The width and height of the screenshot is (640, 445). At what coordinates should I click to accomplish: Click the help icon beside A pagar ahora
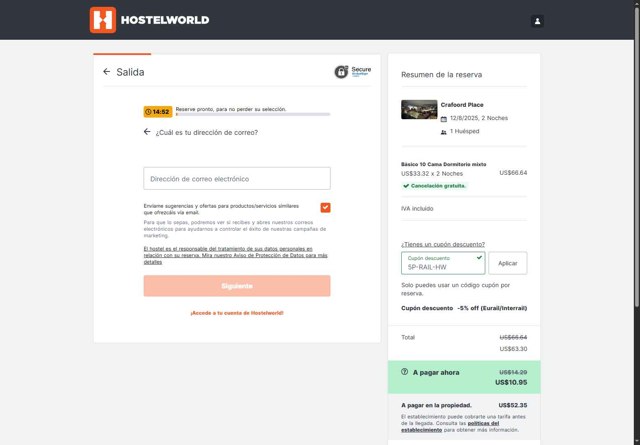point(404,372)
